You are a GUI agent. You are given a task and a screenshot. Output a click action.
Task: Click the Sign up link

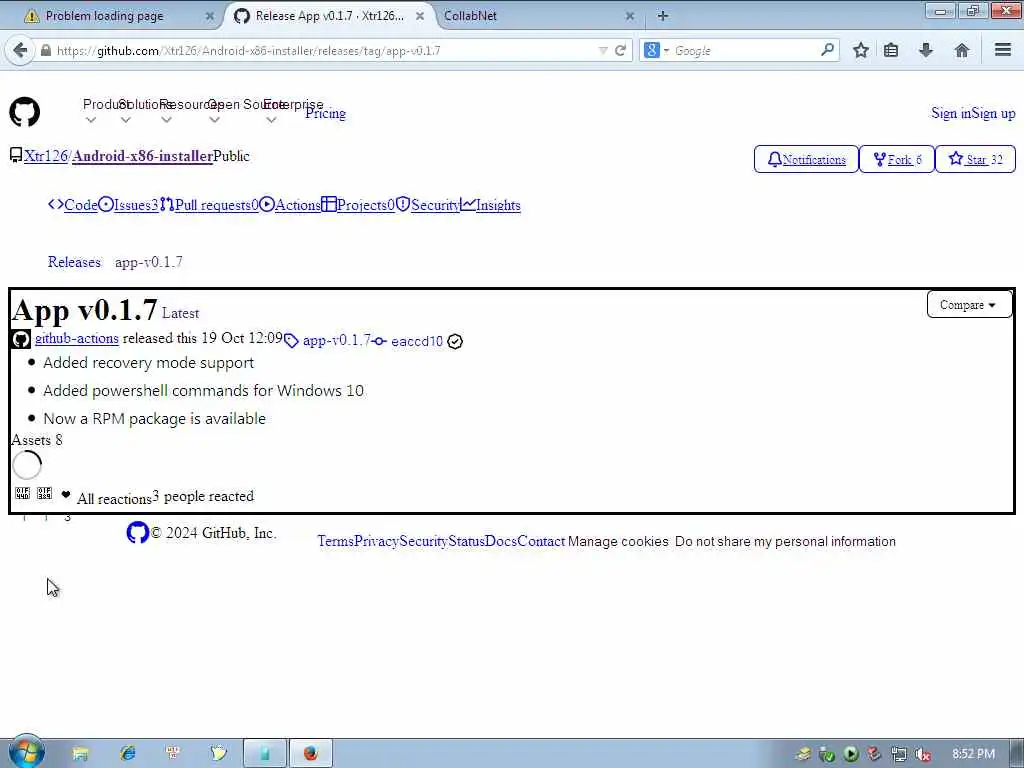coord(993,114)
